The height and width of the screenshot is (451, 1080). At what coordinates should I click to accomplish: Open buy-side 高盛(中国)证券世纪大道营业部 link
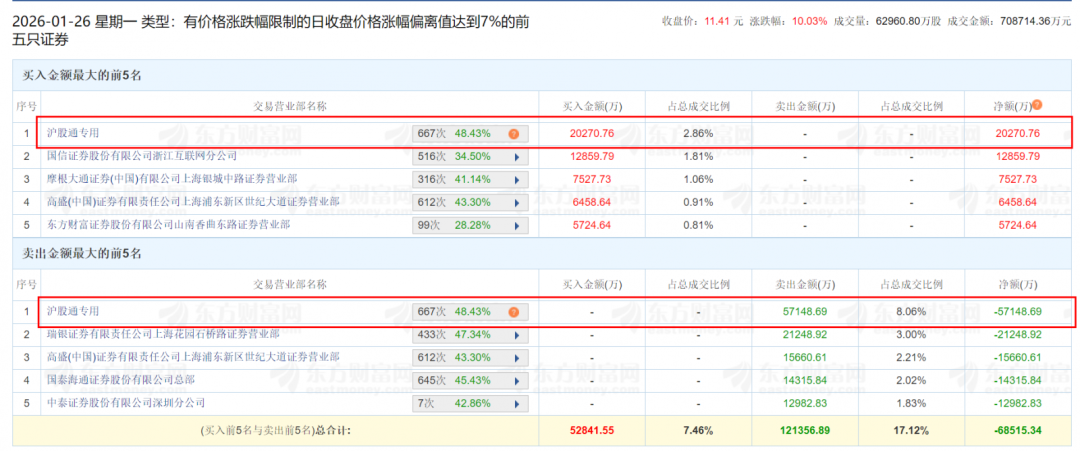tap(192, 201)
